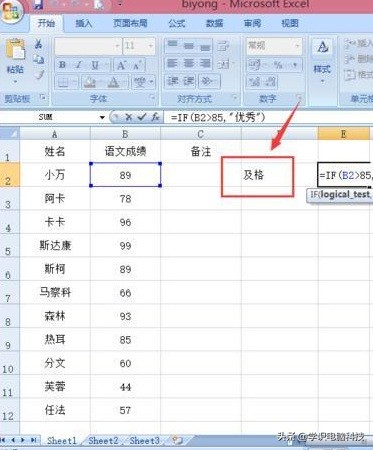Switch to the 审阅 ribbon tab
Image resolution: width=373 pixels, height=450 pixels.
tap(252, 23)
